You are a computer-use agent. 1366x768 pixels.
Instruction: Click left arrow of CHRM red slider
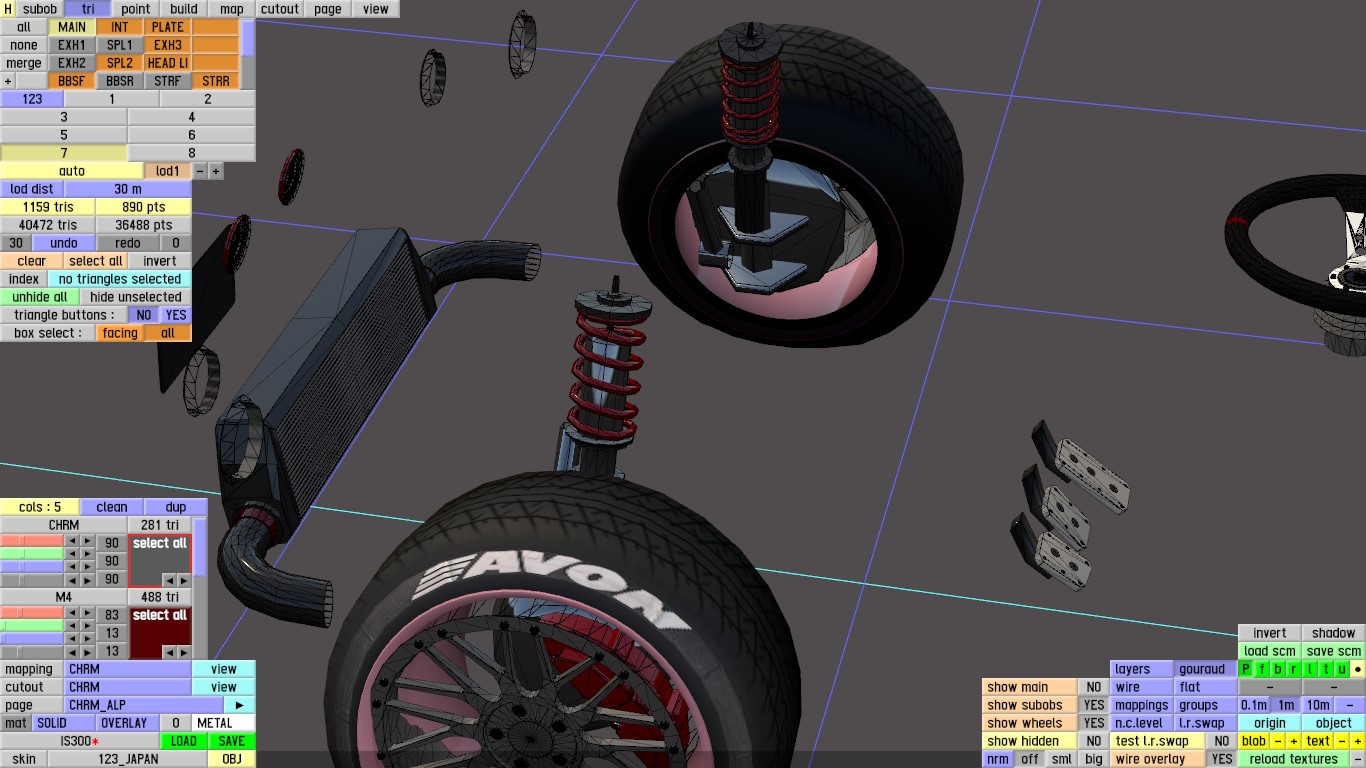pyautogui.click(x=71, y=543)
